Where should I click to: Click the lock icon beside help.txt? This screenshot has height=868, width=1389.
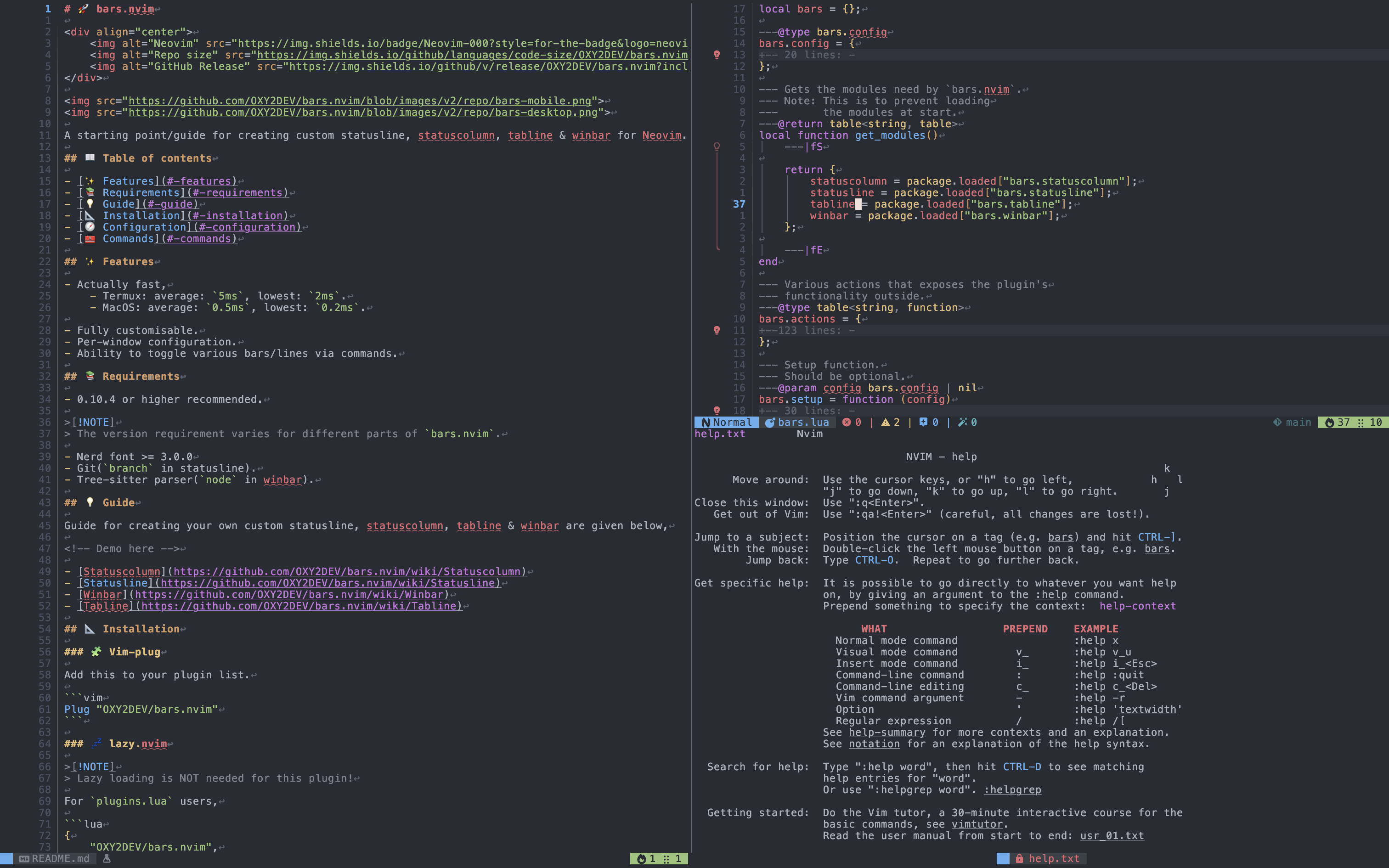click(x=1019, y=859)
